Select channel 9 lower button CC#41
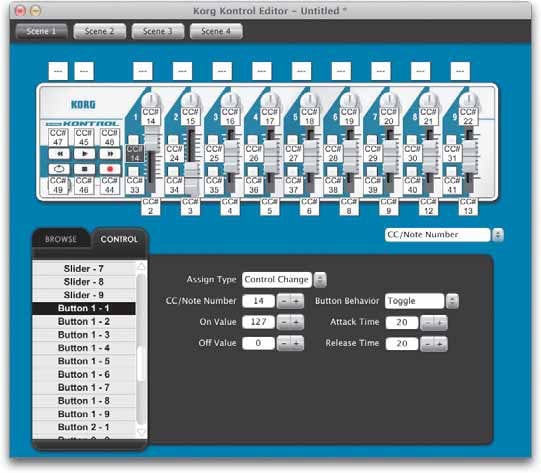Screen dimensions: 541x473 coord(452,185)
